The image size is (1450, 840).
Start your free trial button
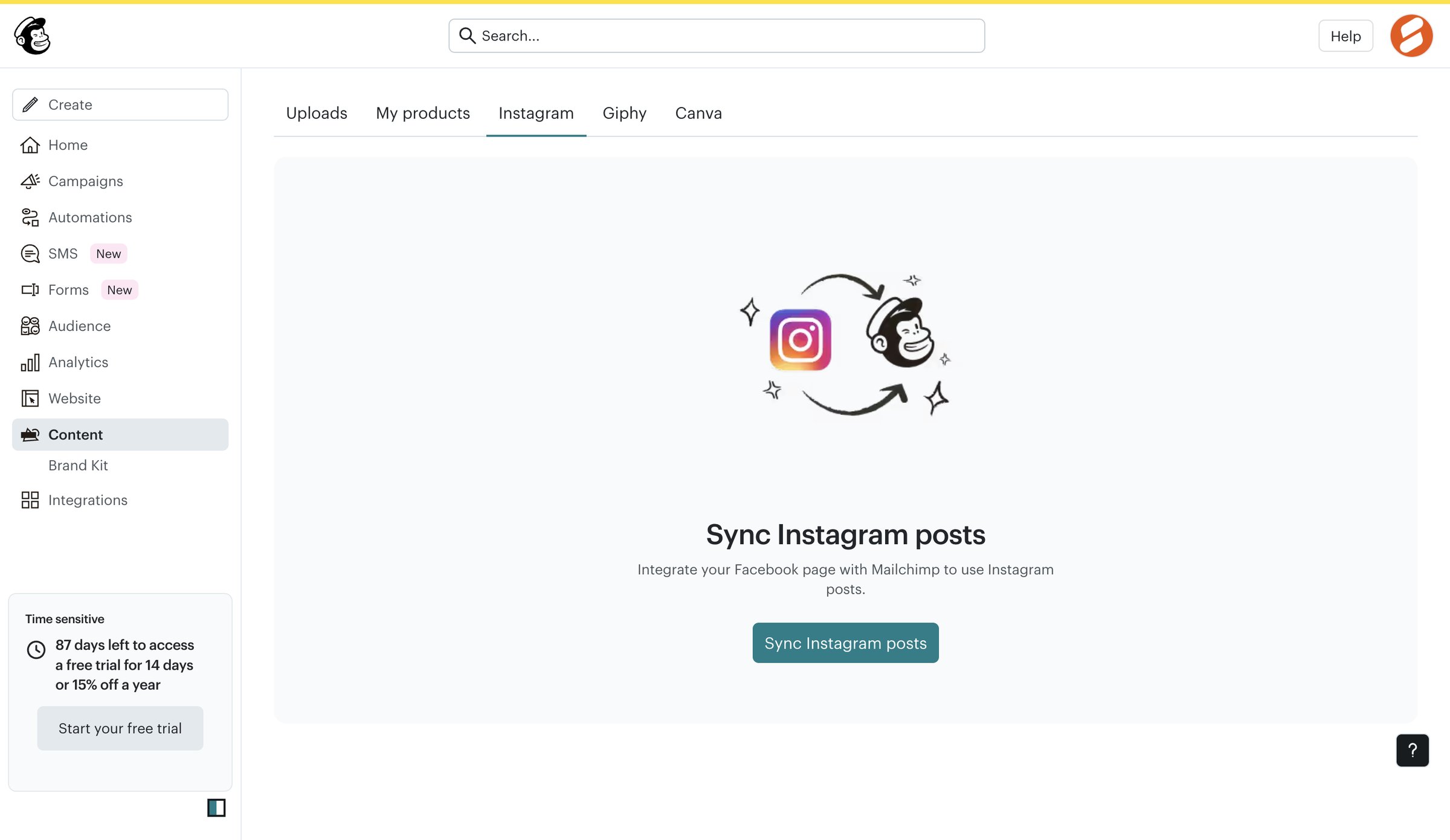pos(120,728)
